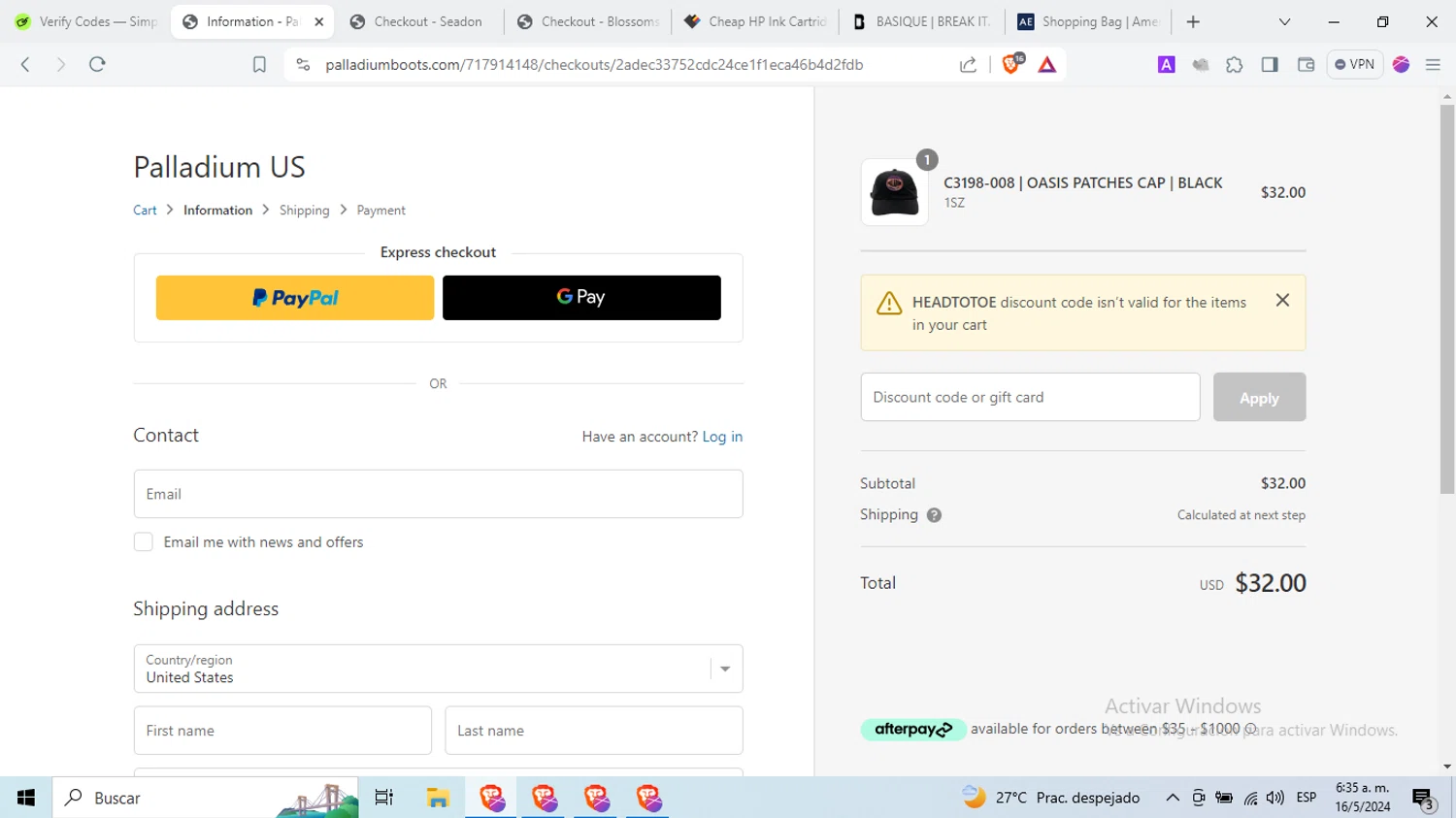Click the page vertical scrollbar

1447,299
